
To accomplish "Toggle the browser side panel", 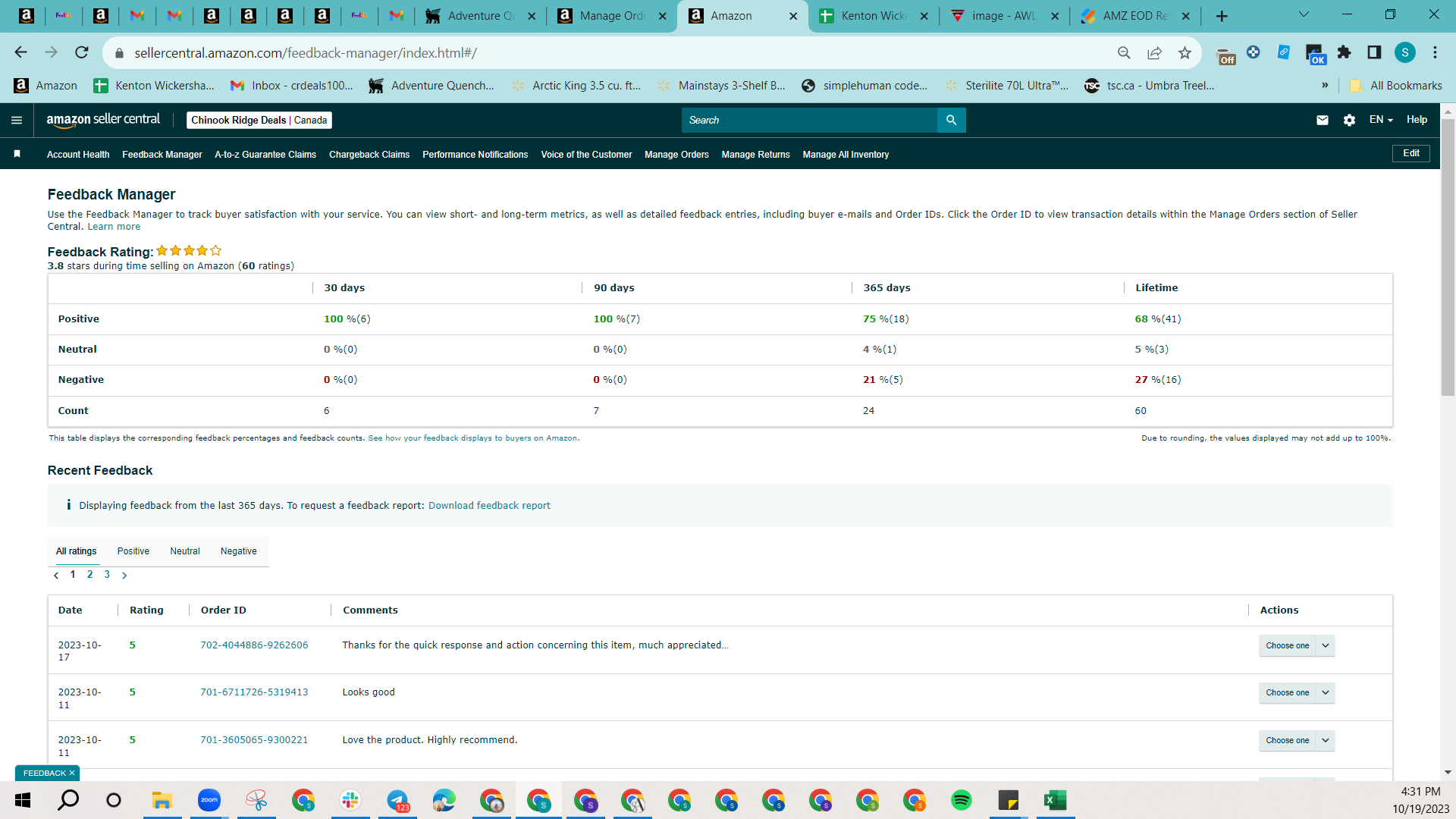I will pyautogui.click(x=1374, y=52).
